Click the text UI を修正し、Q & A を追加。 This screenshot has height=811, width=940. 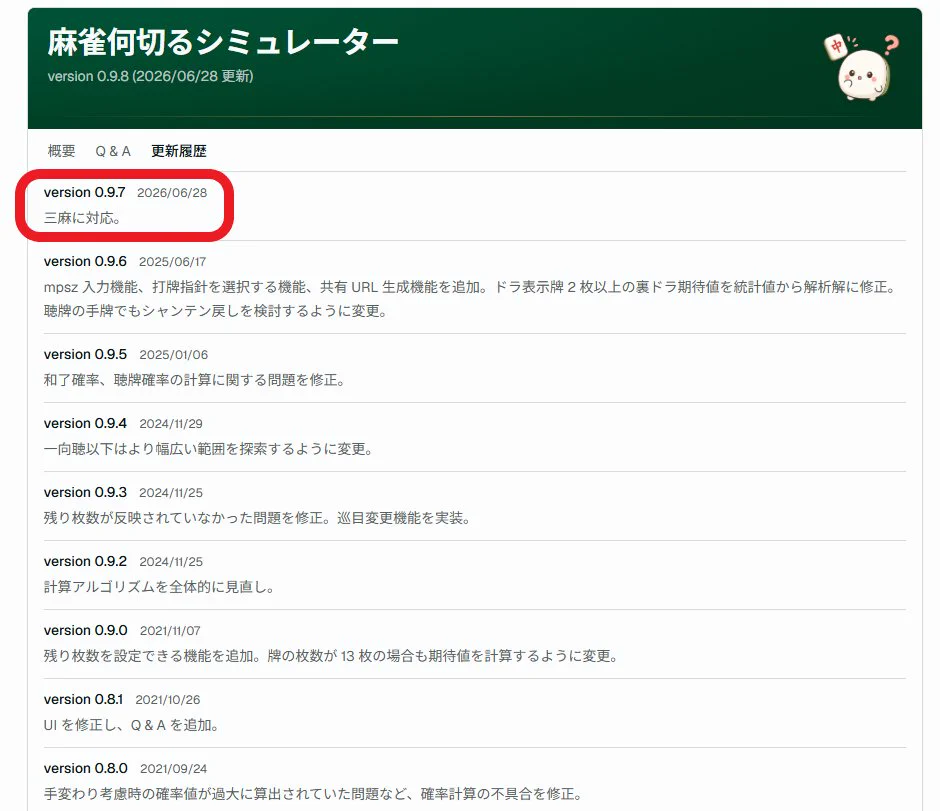(131, 725)
